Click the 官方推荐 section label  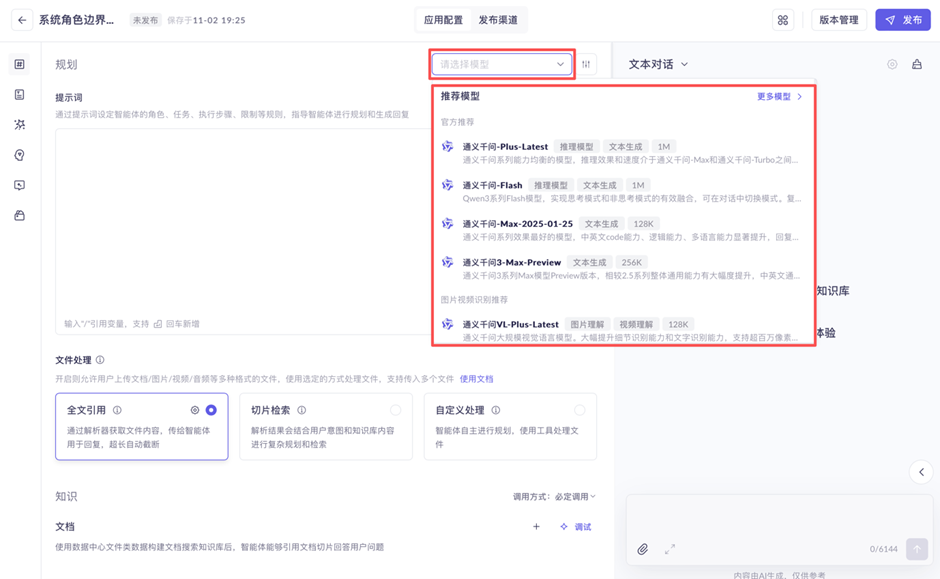coord(457,122)
